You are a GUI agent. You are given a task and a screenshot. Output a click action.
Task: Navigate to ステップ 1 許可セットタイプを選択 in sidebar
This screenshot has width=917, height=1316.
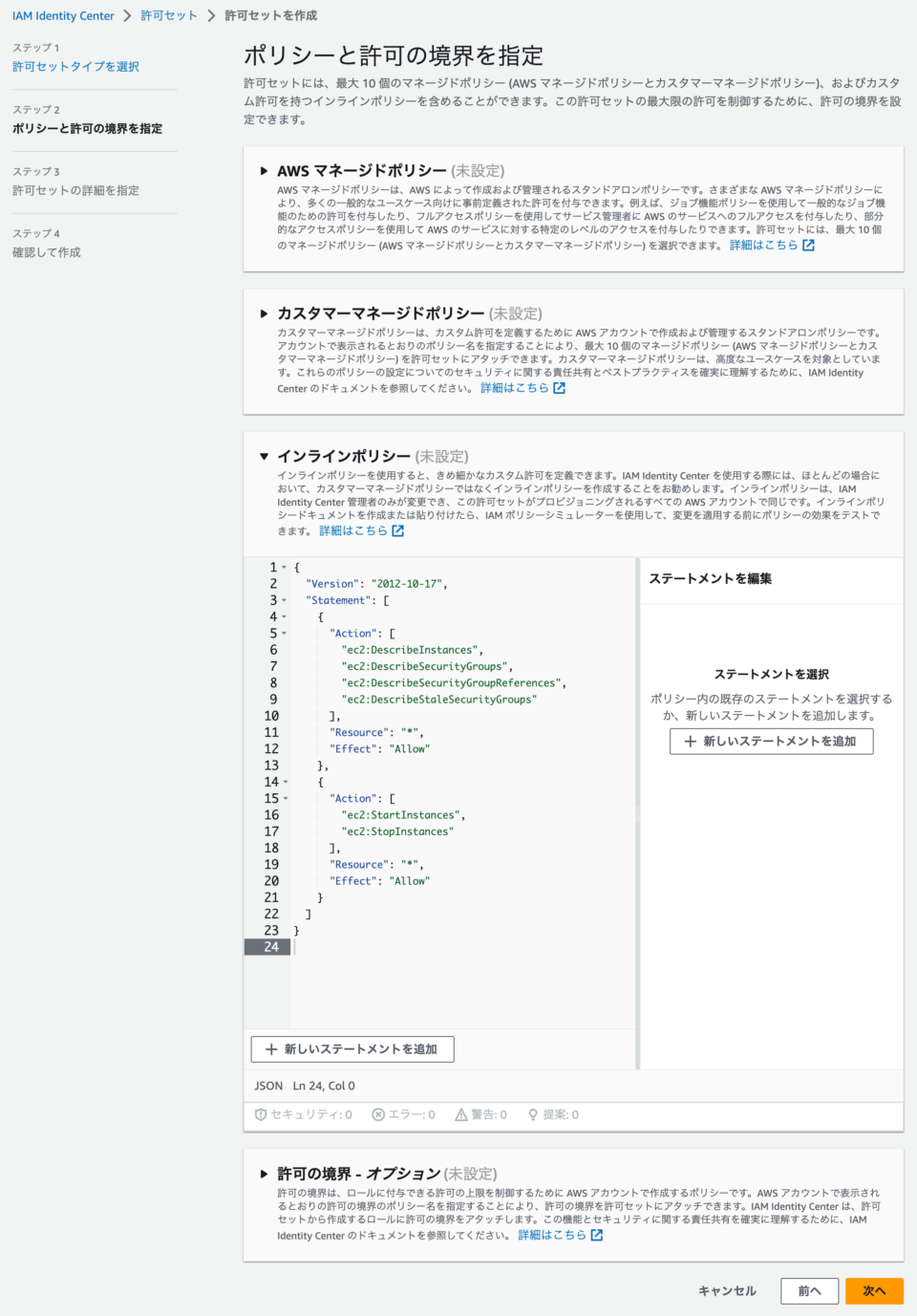click(x=75, y=67)
